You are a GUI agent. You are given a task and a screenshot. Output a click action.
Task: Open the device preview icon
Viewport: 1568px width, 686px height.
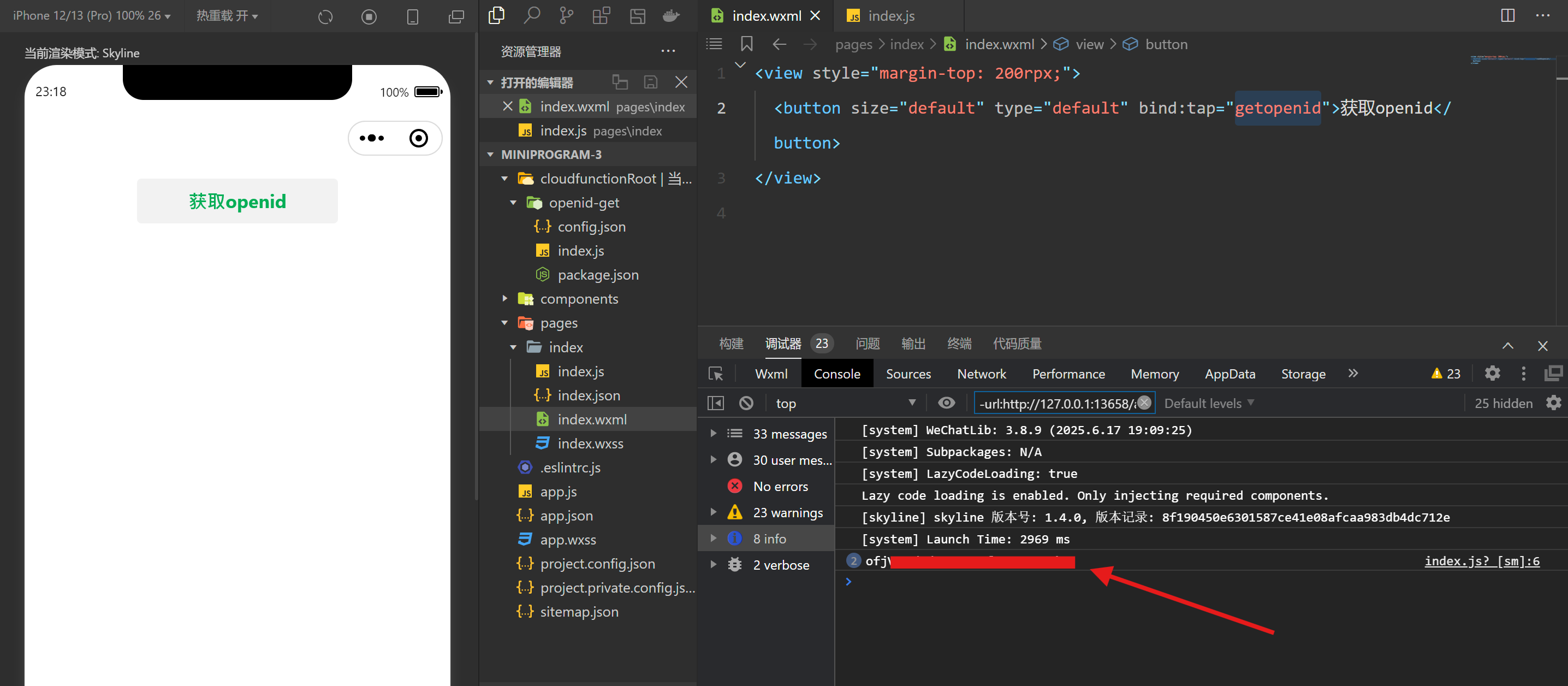tap(413, 16)
